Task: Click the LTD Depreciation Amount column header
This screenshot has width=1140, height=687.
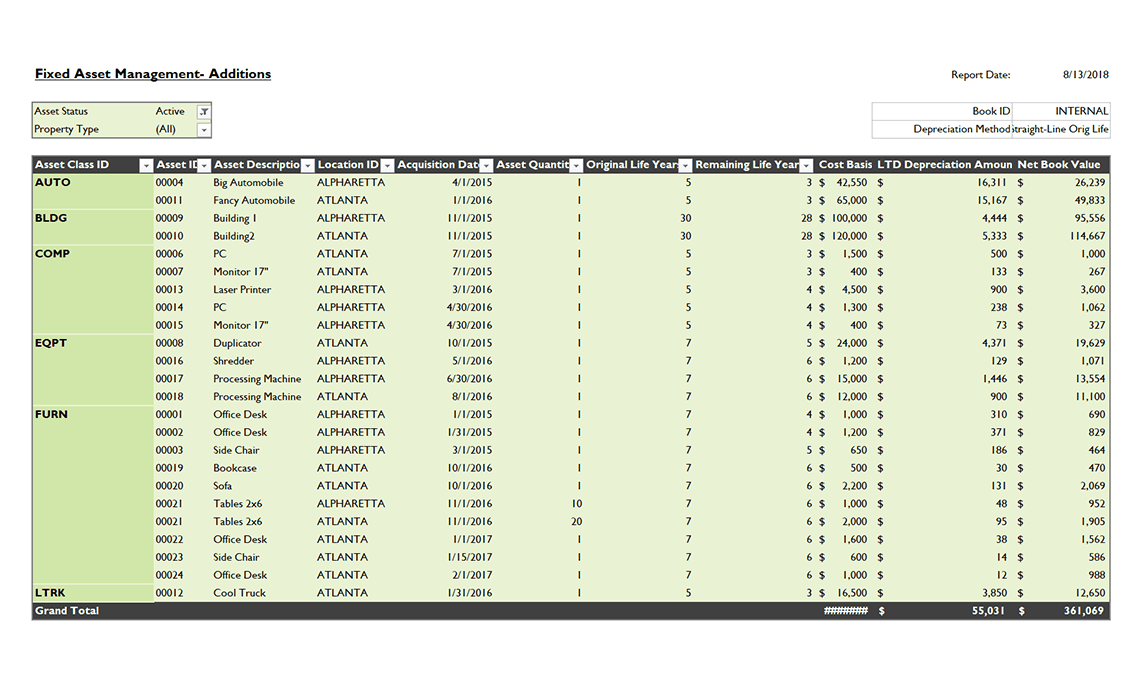Action: point(944,165)
